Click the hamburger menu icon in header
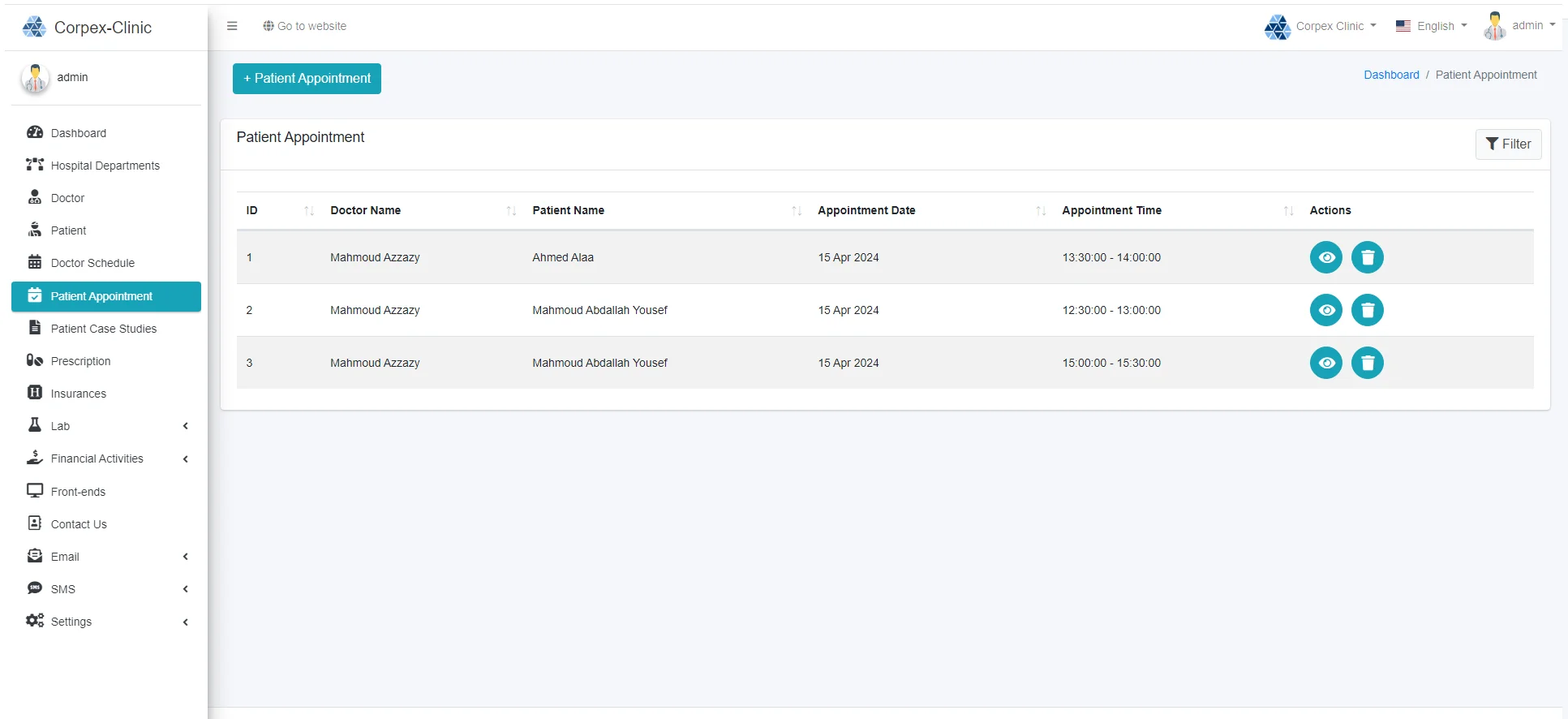Viewport: 1568px width, 719px height. pyautogui.click(x=232, y=26)
